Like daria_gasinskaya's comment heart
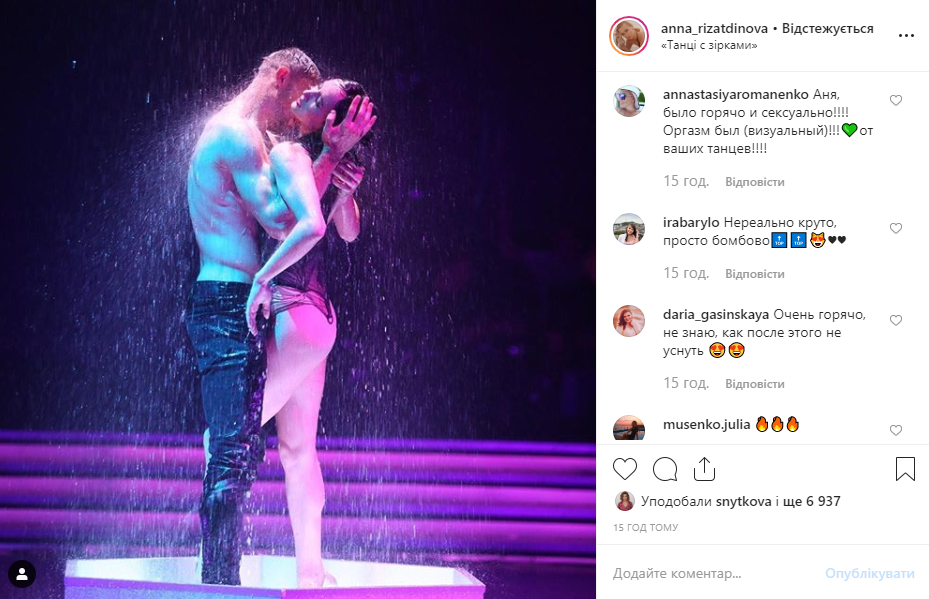Viewport: 929px width, 599px height. (896, 320)
